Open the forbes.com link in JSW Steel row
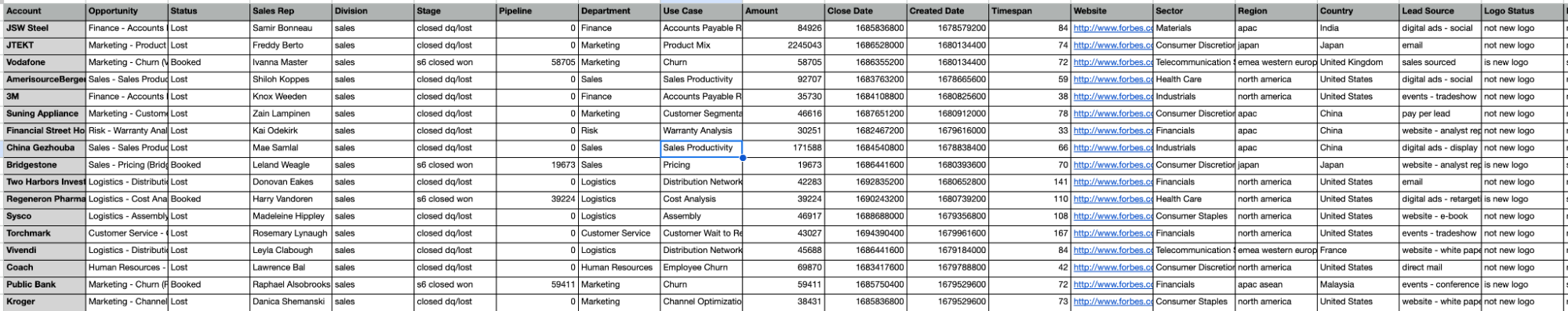The height and width of the screenshot is (311, 1568). (1113, 28)
